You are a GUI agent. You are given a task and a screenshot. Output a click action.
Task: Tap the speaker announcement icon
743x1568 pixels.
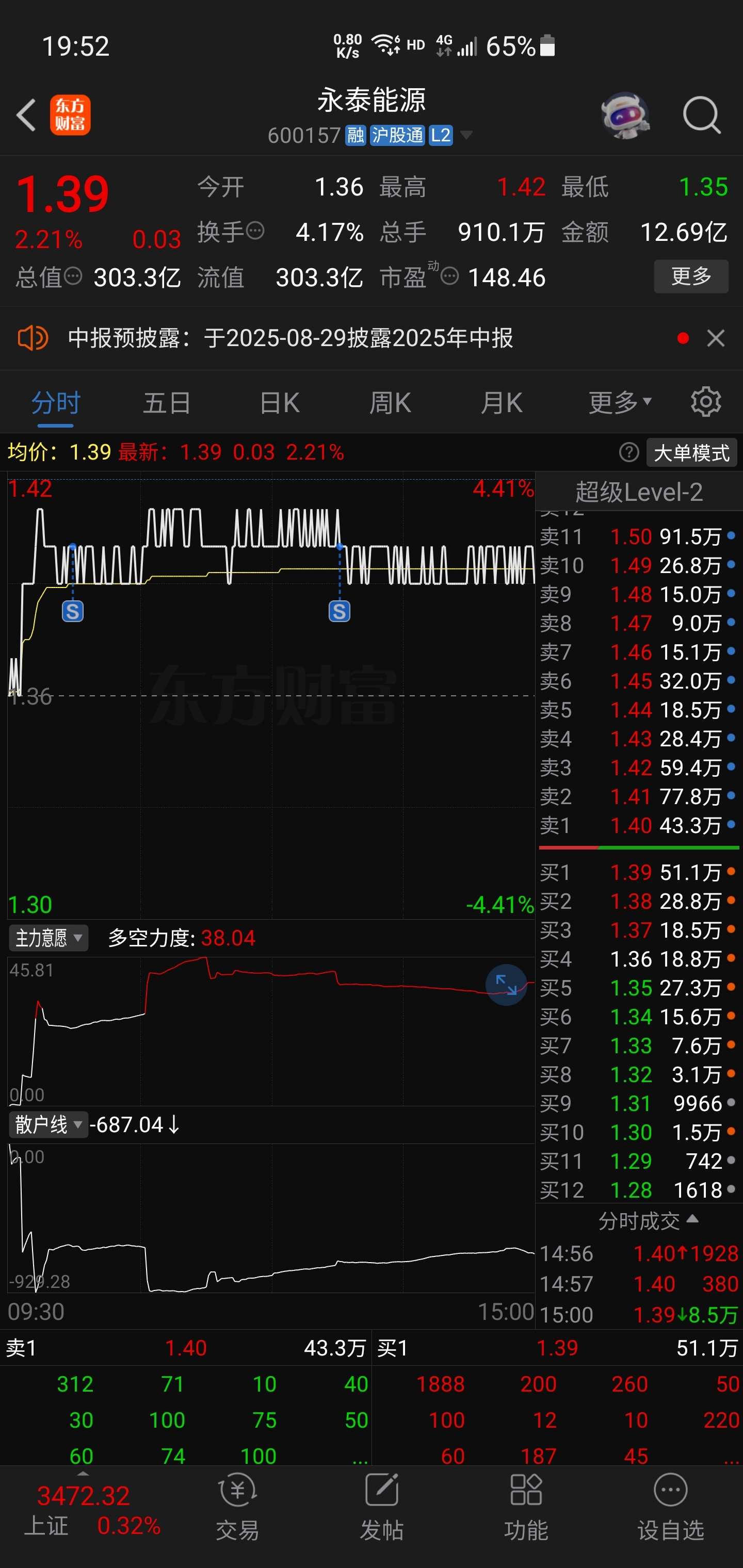pyautogui.click(x=33, y=338)
